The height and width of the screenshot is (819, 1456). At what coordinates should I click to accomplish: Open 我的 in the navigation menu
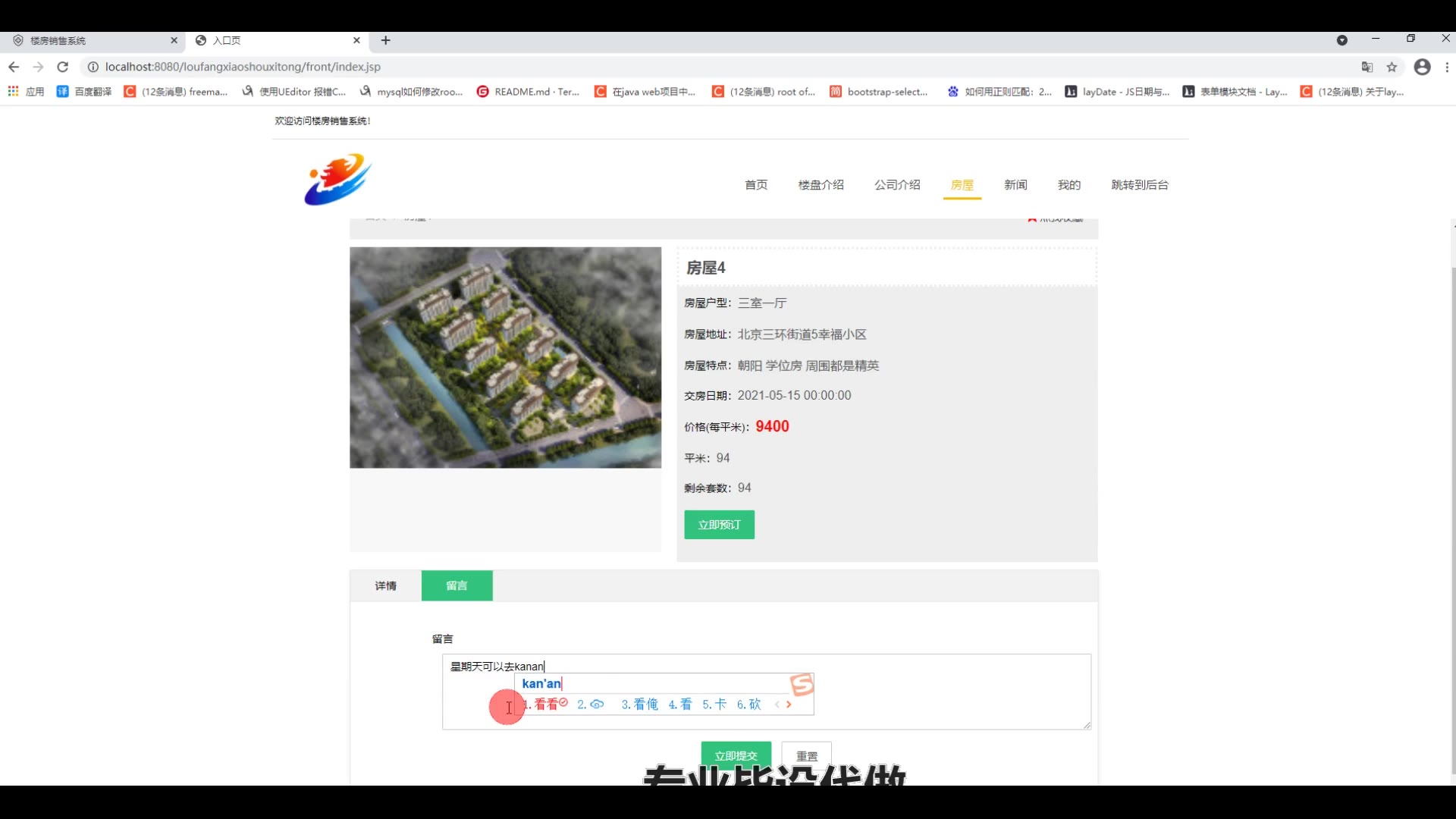point(1069,185)
